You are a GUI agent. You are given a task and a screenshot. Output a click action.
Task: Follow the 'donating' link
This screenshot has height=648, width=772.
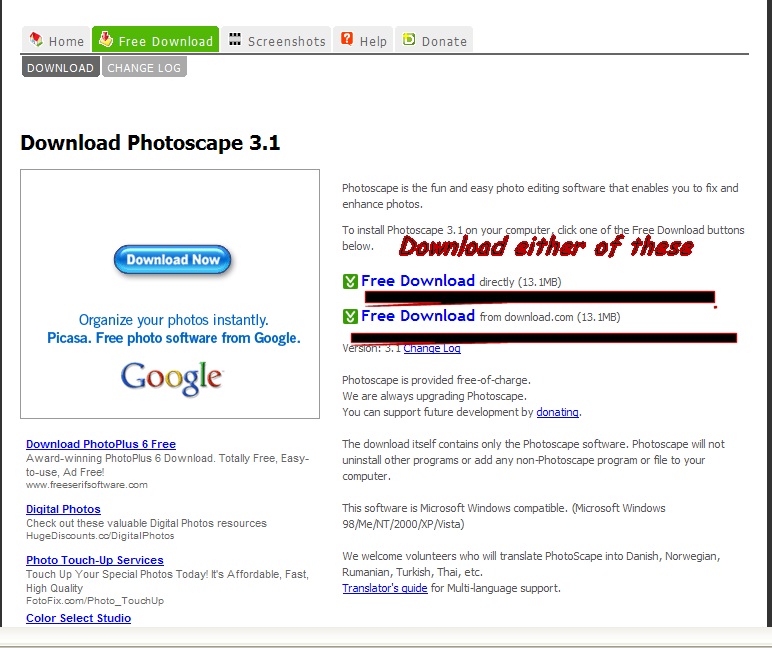pos(557,412)
